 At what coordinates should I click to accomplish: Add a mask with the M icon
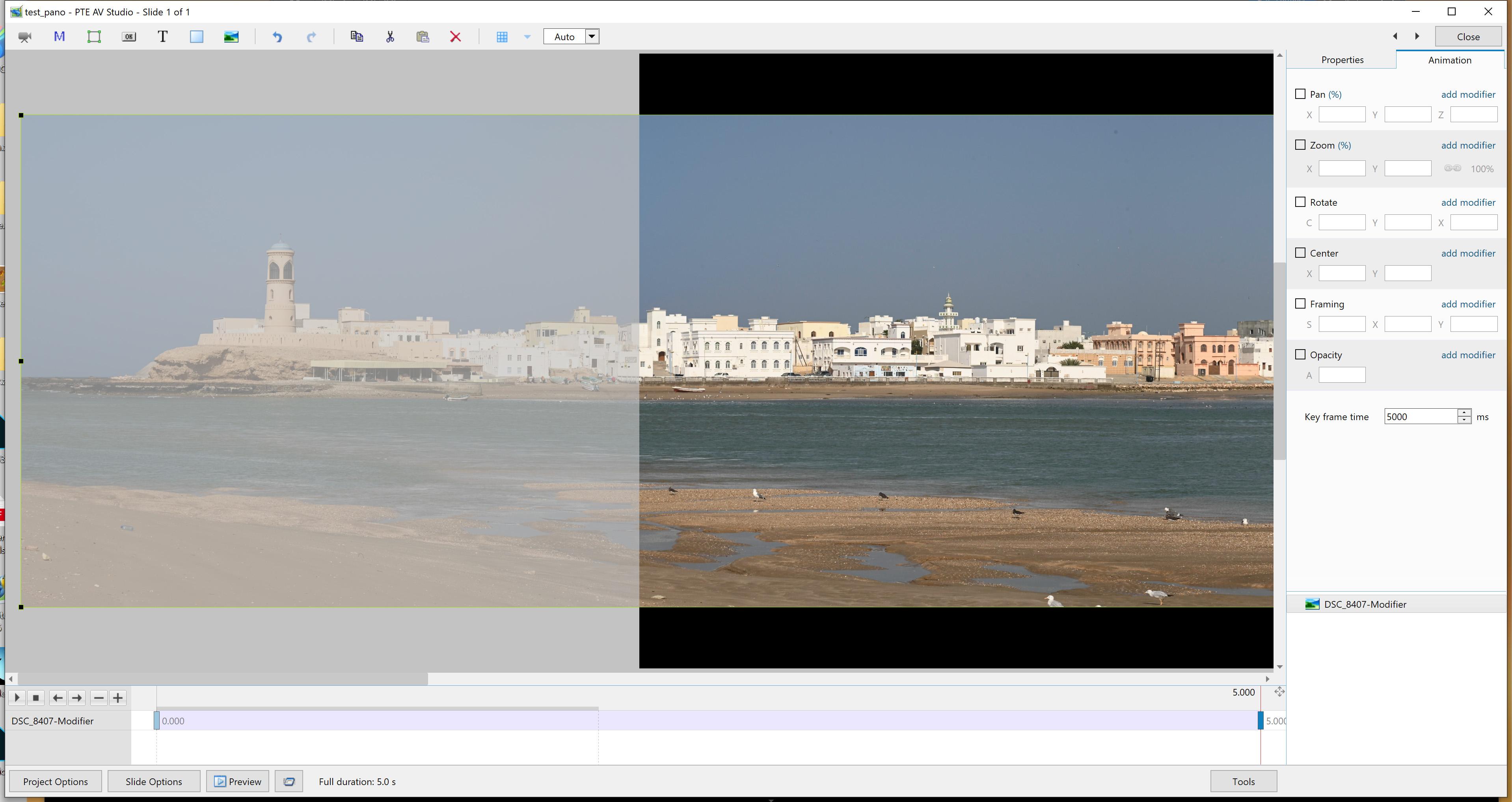point(59,37)
